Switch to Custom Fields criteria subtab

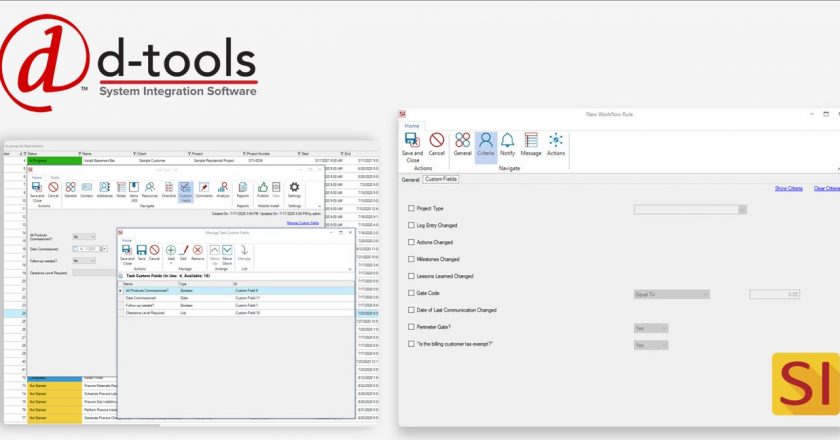click(x=441, y=179)
